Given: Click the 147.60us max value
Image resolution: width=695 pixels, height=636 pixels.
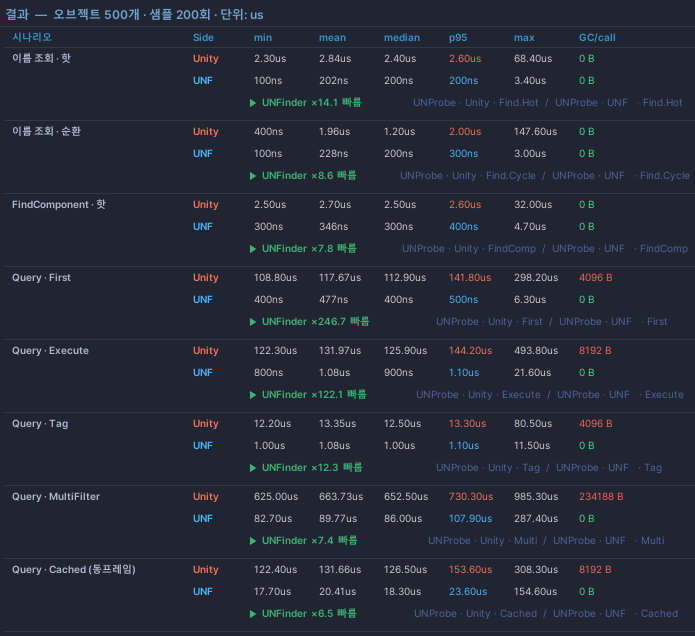Looking at the screenshot, I should (535, 132).
